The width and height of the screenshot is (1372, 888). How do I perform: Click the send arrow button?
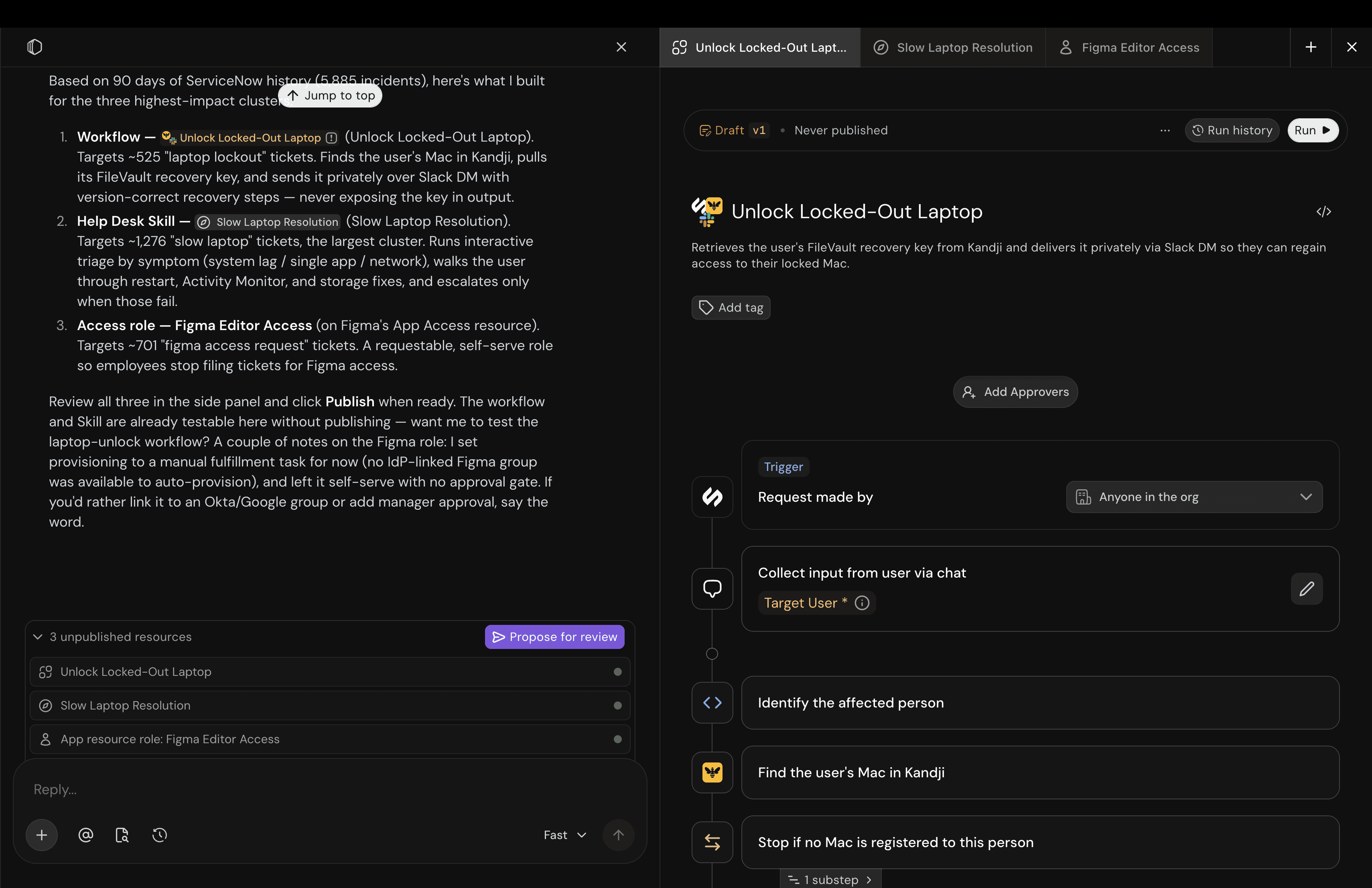click(619, 835)
